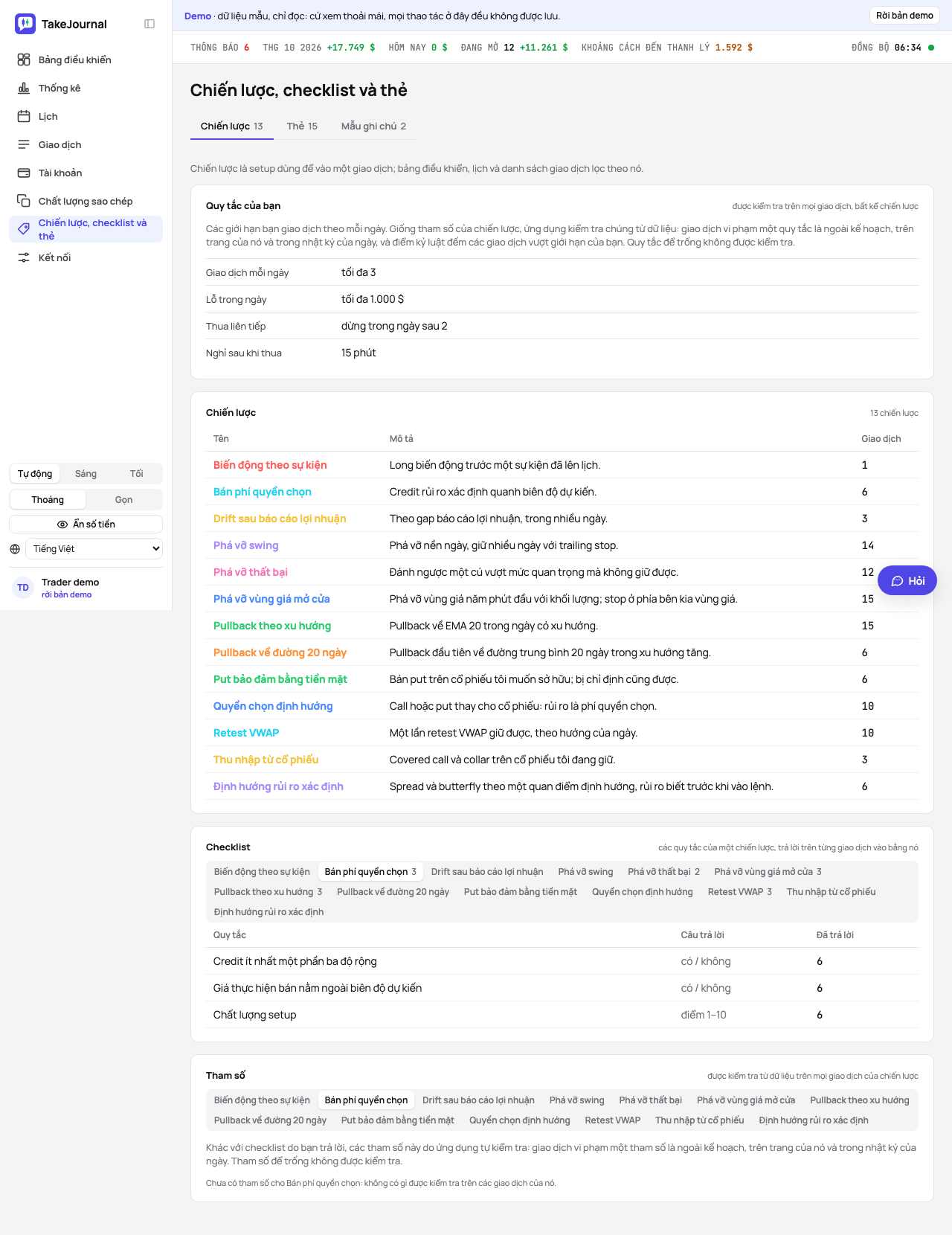
Task: Switch theme to Tối
Action: (137, 474)
